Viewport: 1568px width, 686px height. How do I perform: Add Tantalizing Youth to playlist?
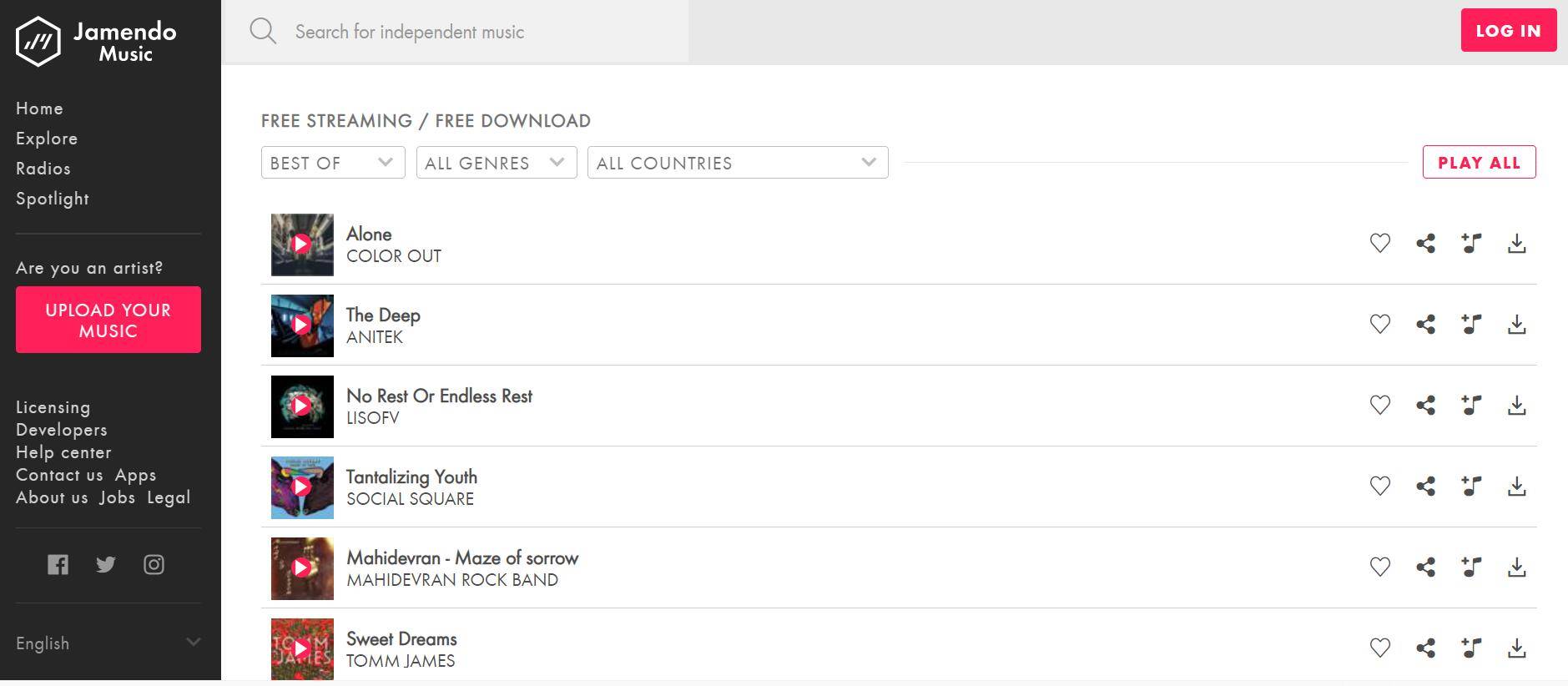coord(1471,486)
